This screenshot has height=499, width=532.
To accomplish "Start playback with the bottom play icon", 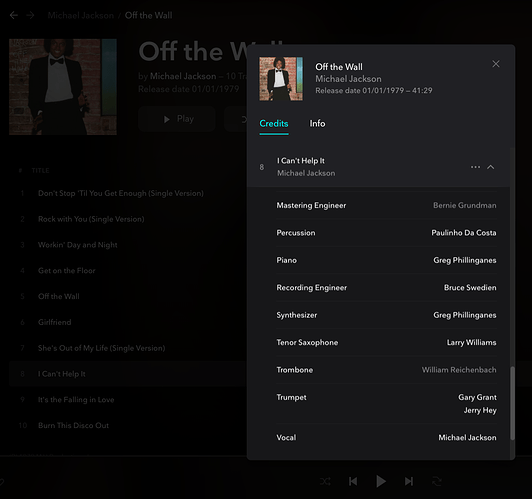I will coord(381,481).
